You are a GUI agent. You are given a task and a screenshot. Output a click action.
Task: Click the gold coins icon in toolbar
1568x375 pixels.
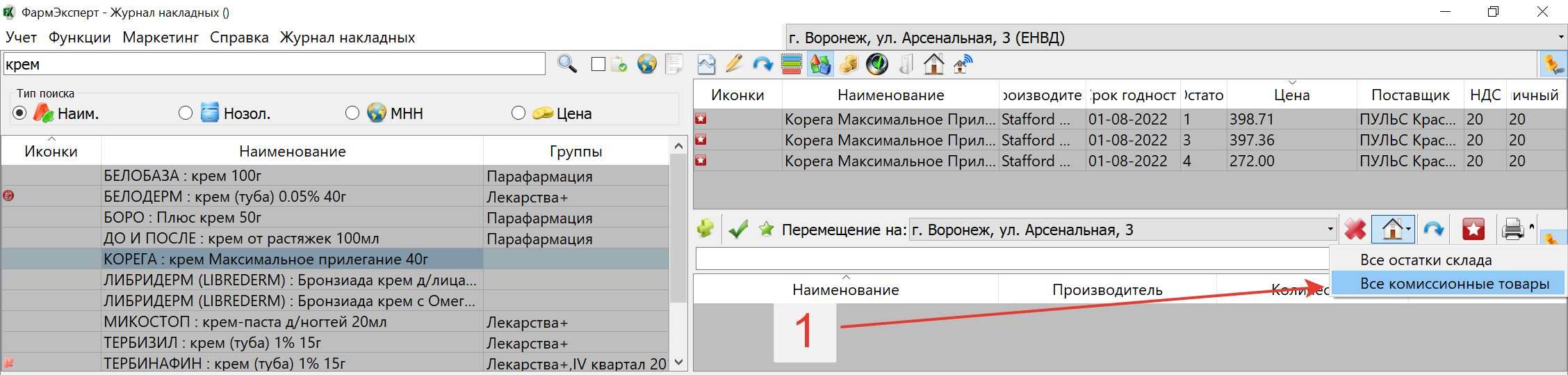[848, 65]
